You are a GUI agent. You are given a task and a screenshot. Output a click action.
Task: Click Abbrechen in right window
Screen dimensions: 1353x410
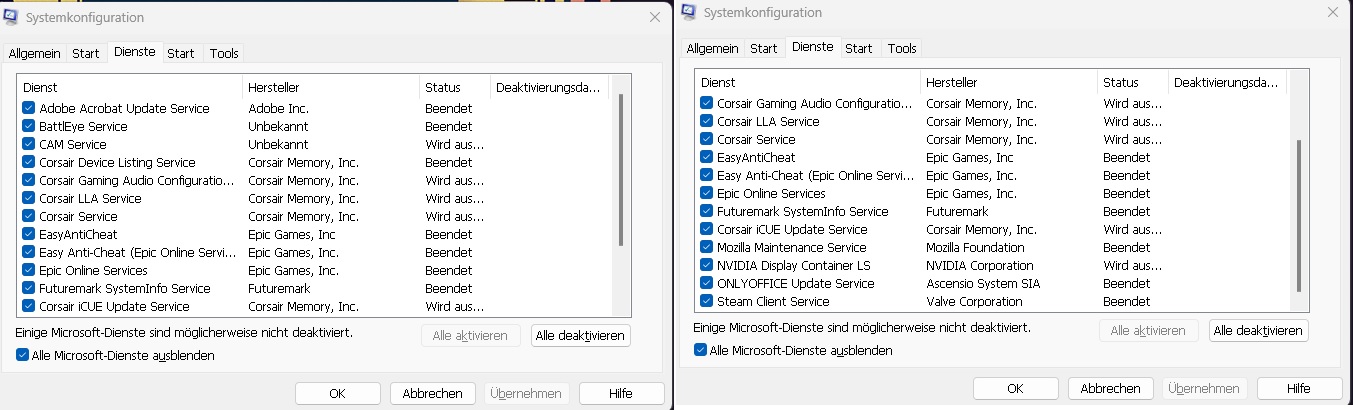pos(1110,388)
